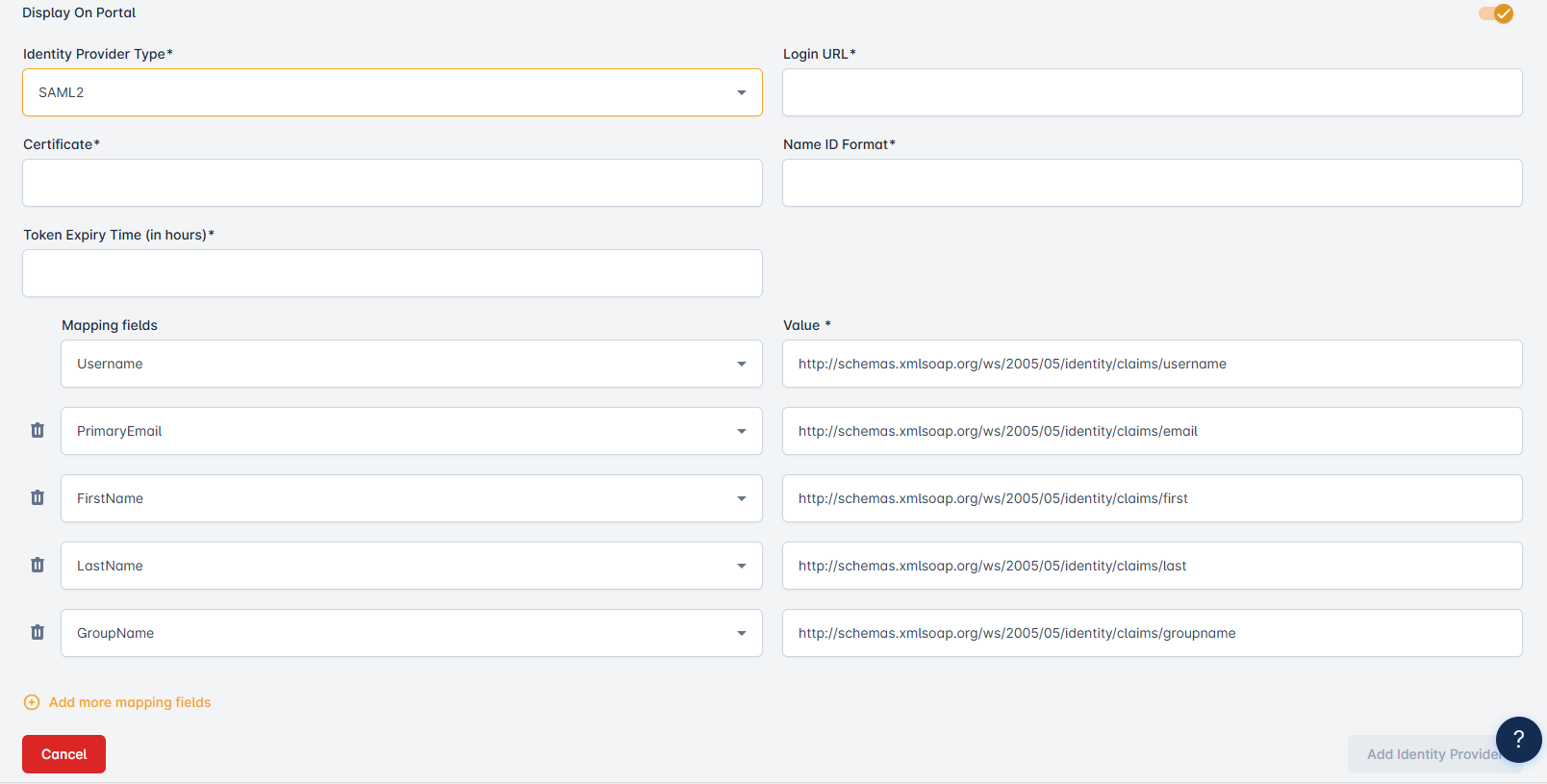Expand the Username mapping field dropdown
Viewport: 1547px width, 784px height.
(412, 364)
